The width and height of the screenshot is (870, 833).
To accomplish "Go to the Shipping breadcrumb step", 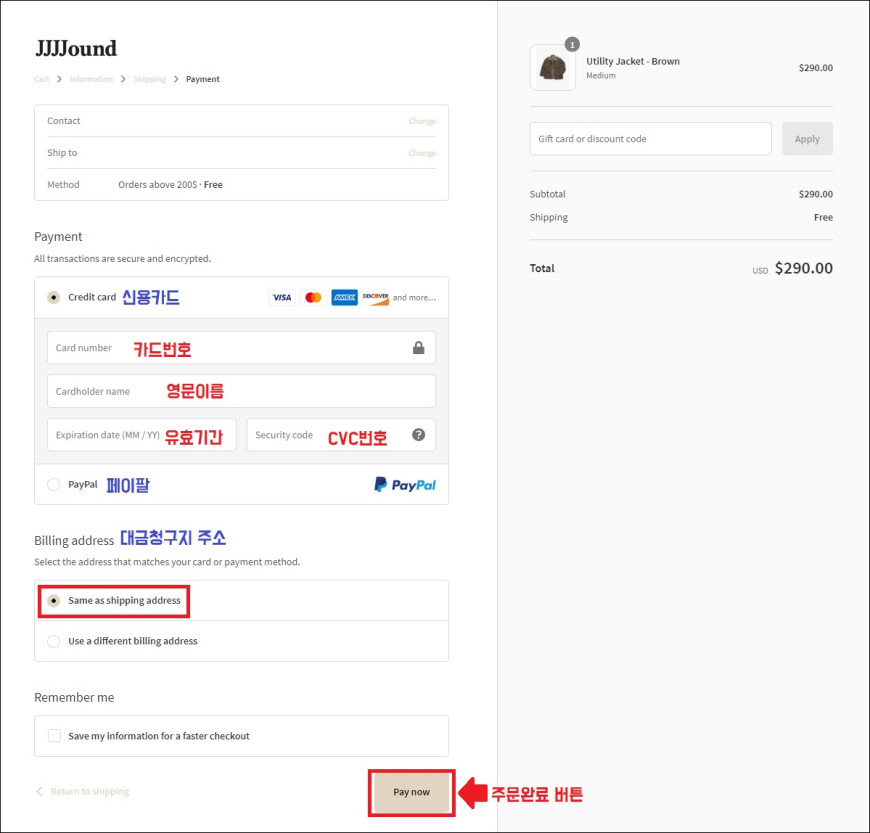I will [x=149, y=79].
